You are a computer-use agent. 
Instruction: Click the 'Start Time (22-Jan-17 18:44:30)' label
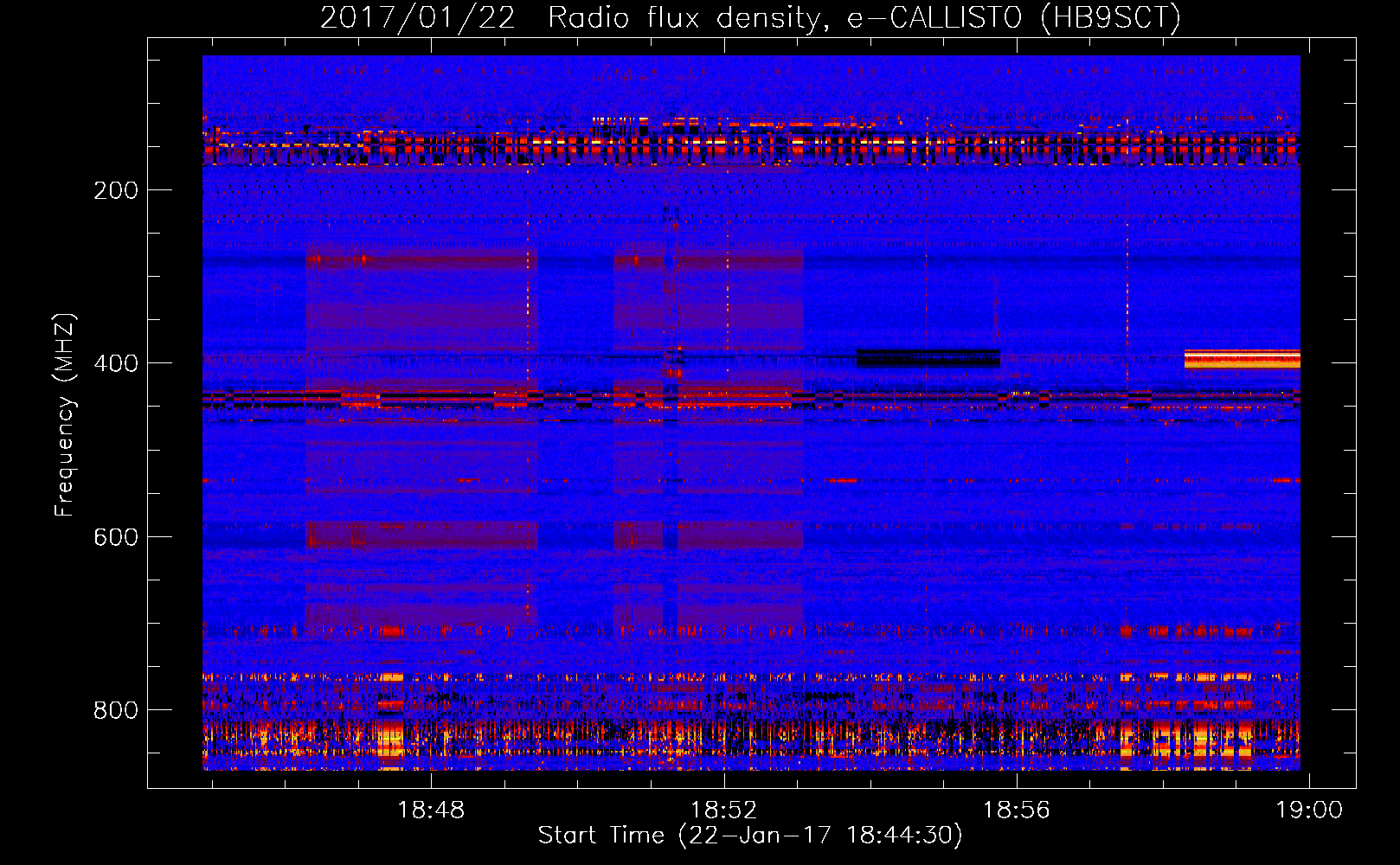[x=750, y=836]
